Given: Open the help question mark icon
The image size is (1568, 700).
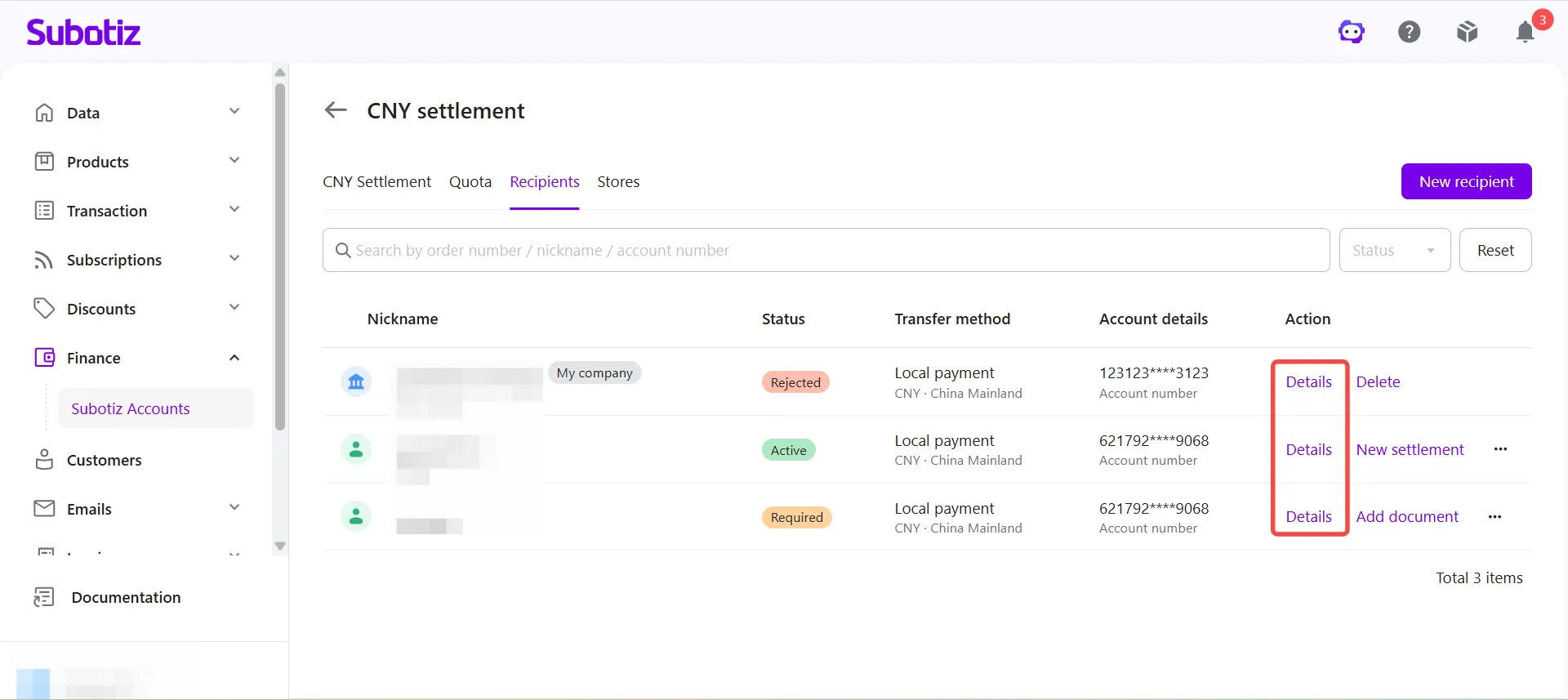Looking at the screenshot, I should (x=1410, y=32).
